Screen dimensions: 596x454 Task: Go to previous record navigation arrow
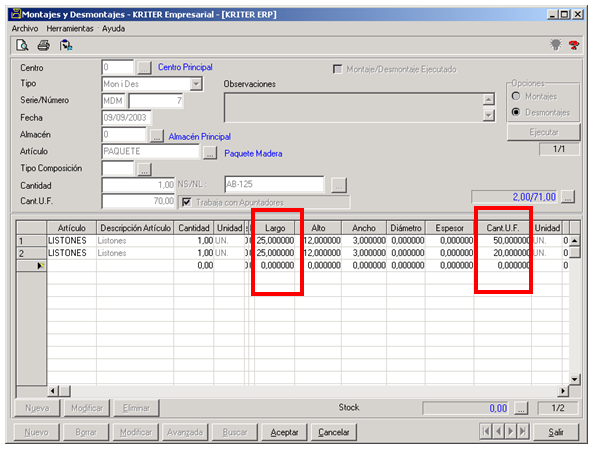pyautogui.click(x=498, y=432)
